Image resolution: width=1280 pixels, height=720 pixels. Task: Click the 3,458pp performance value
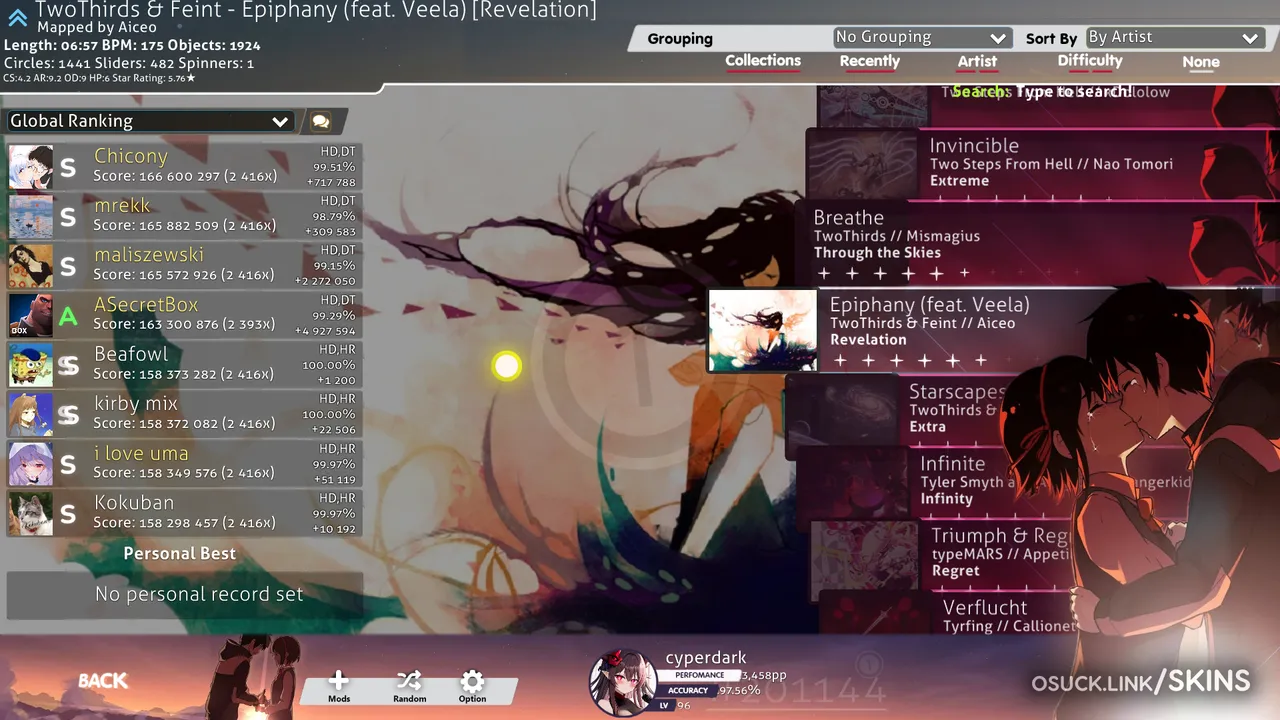764,676
